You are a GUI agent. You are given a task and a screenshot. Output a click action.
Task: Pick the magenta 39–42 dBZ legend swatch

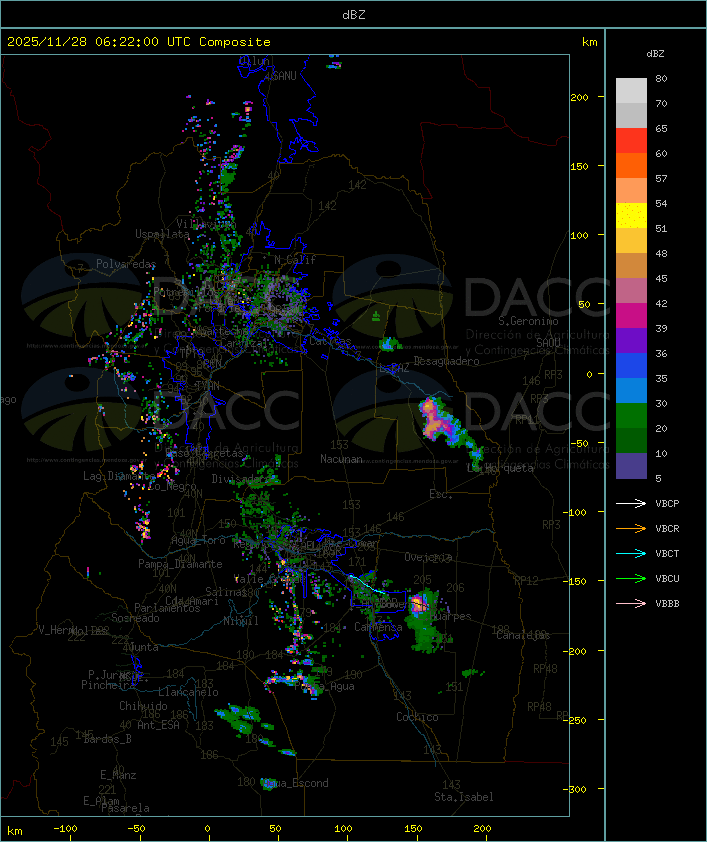631,316
